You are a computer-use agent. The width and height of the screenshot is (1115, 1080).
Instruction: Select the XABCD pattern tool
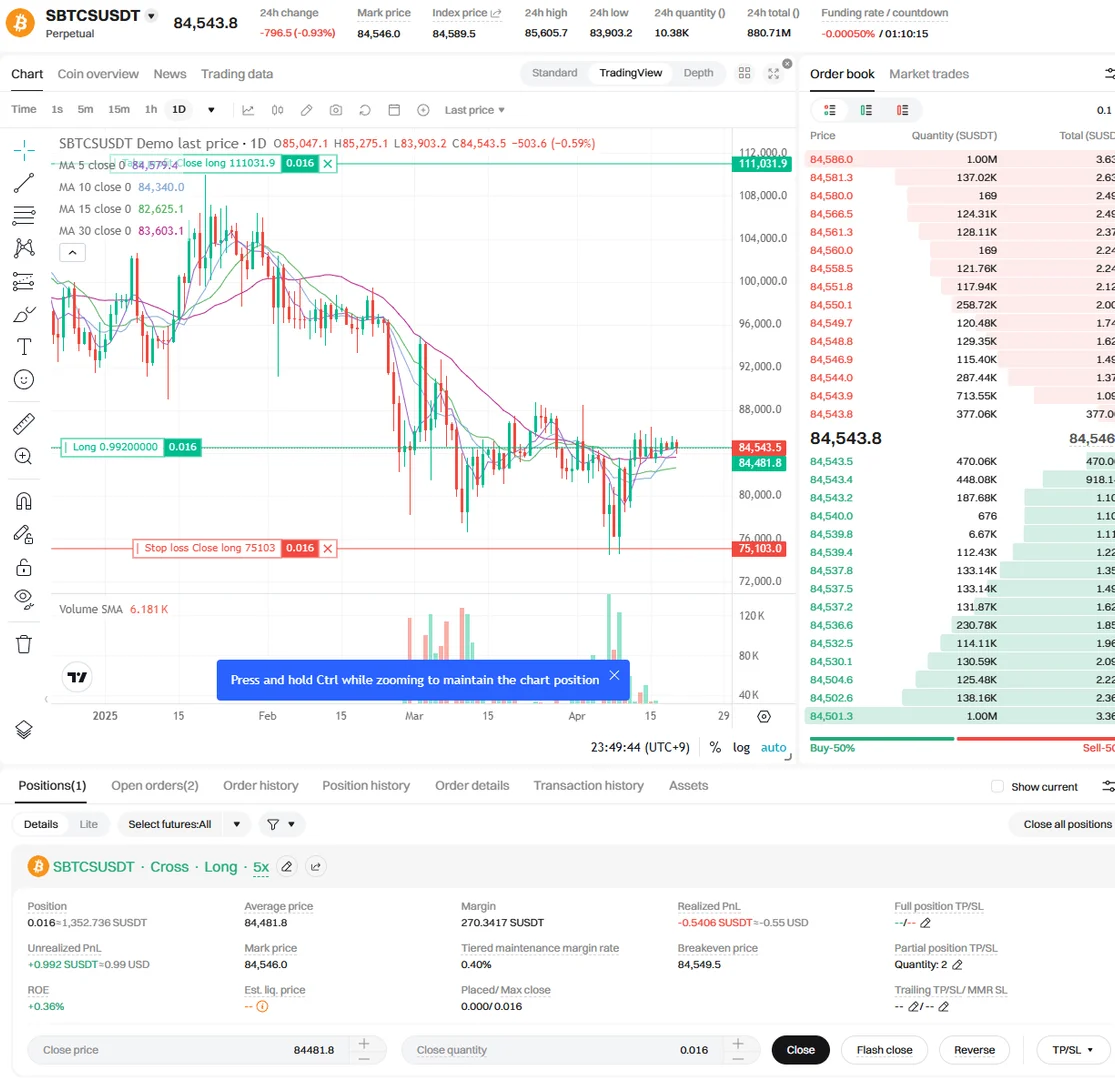pos(23,247)
